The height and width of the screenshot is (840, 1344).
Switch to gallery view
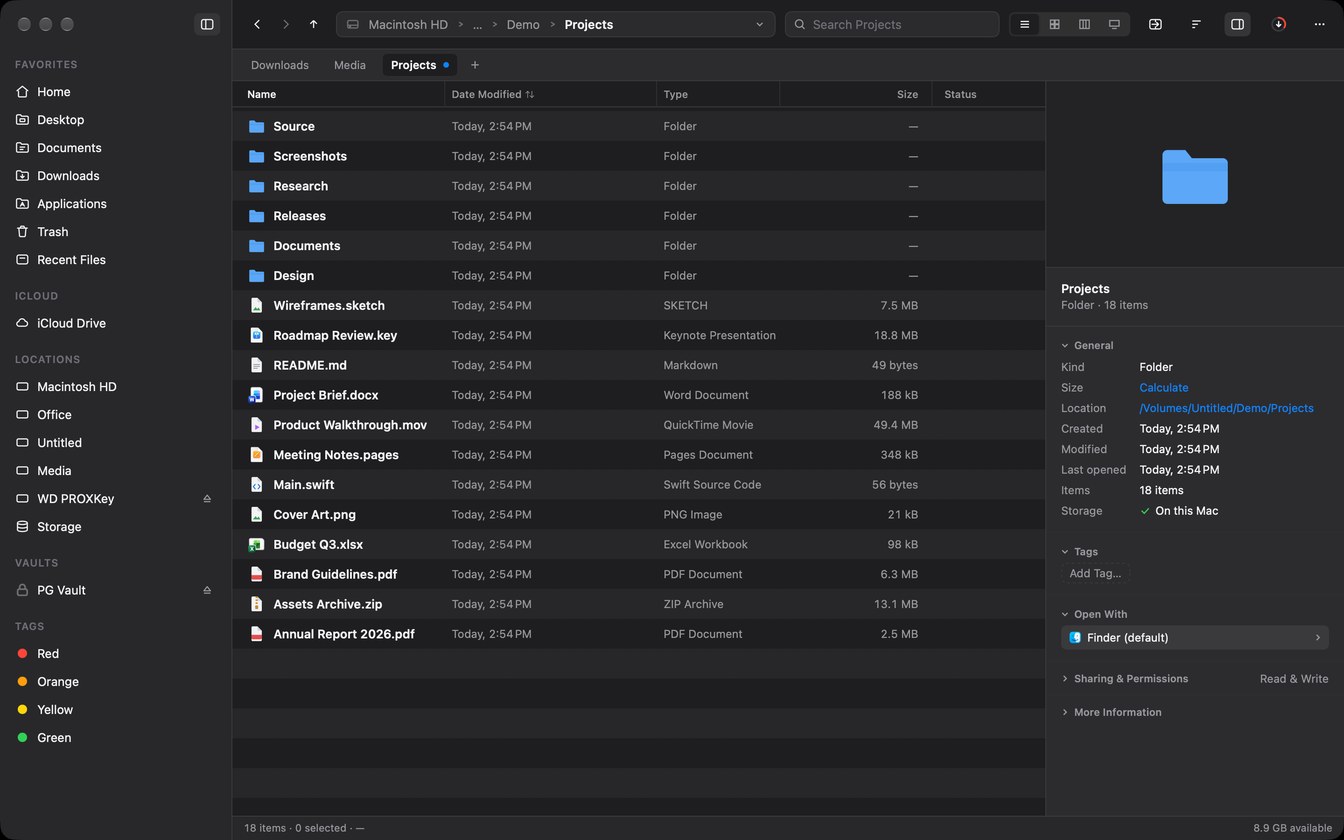pos(1114,24)
